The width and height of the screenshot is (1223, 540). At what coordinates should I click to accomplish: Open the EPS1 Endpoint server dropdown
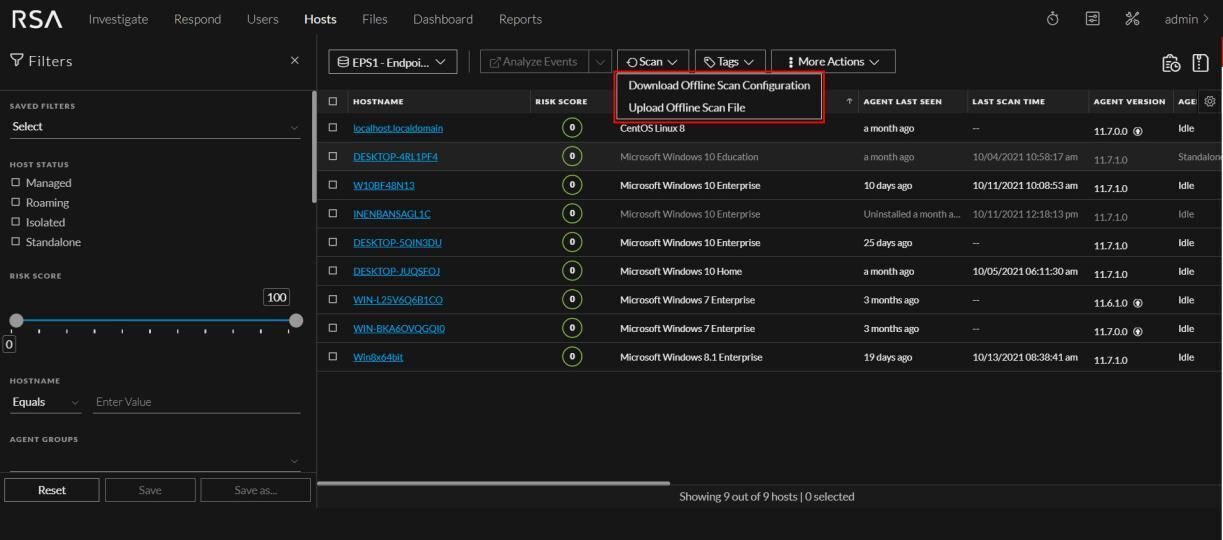coord(392,62)
